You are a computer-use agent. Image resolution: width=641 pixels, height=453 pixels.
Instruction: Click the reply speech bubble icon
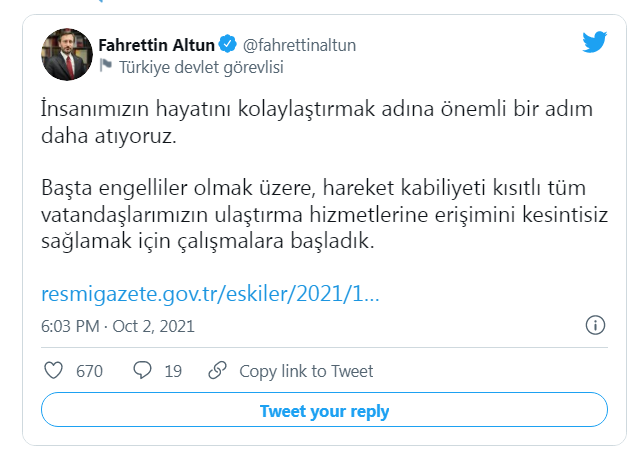[x=143, y=371]
